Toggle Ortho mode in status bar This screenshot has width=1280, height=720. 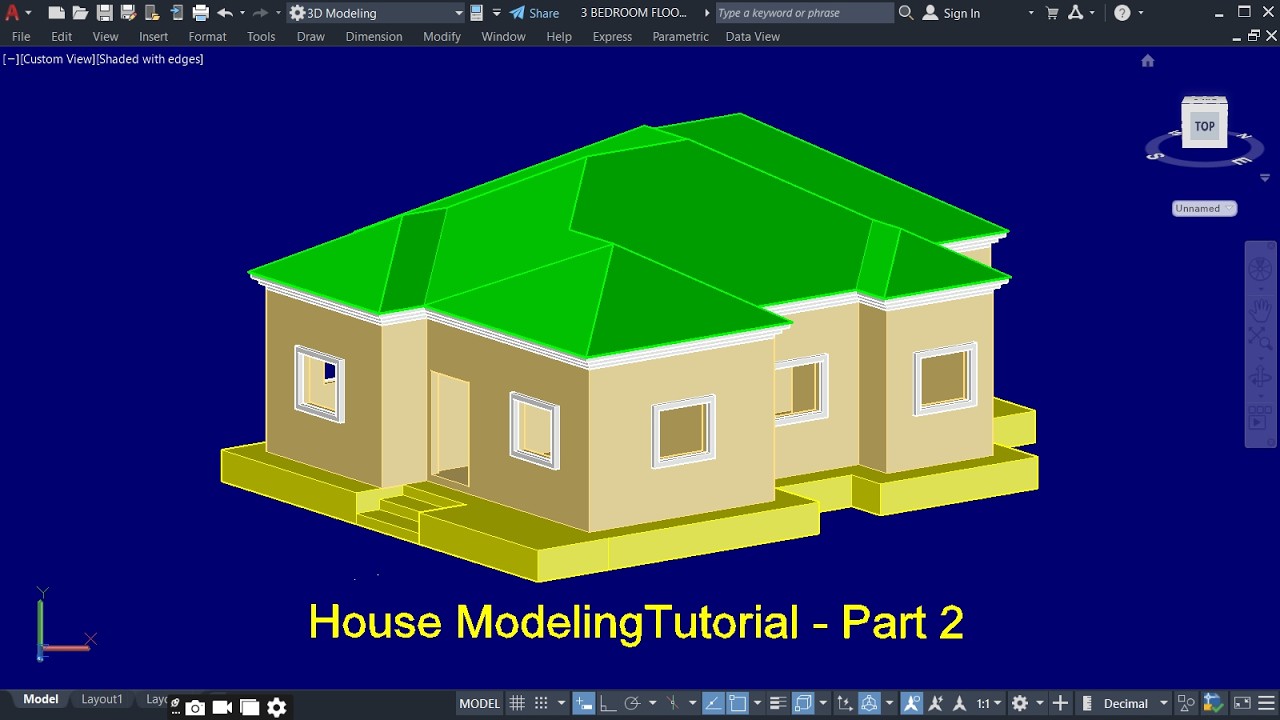607,703
